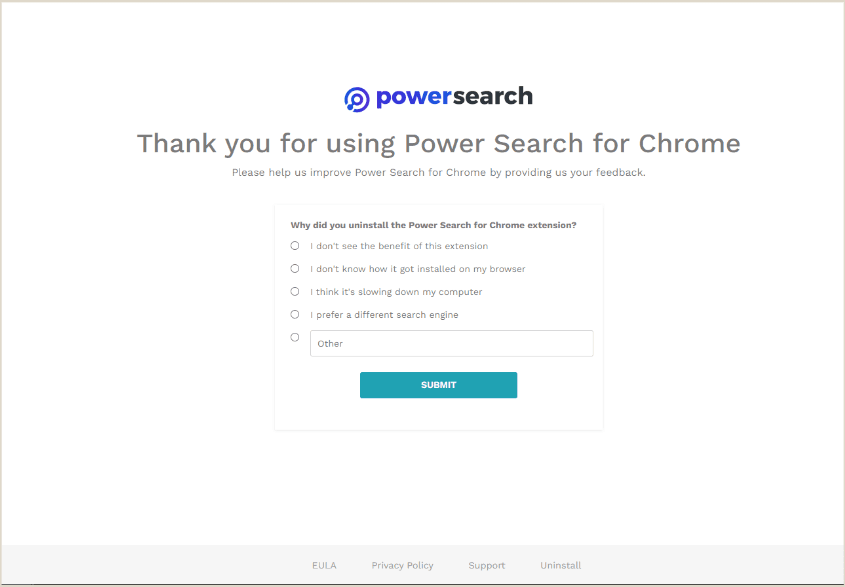Screen dimensions: 845x587
Task: Choose the "don't know how it got installed" radio button
Action: pyautogui.click(x=295, y=268)
